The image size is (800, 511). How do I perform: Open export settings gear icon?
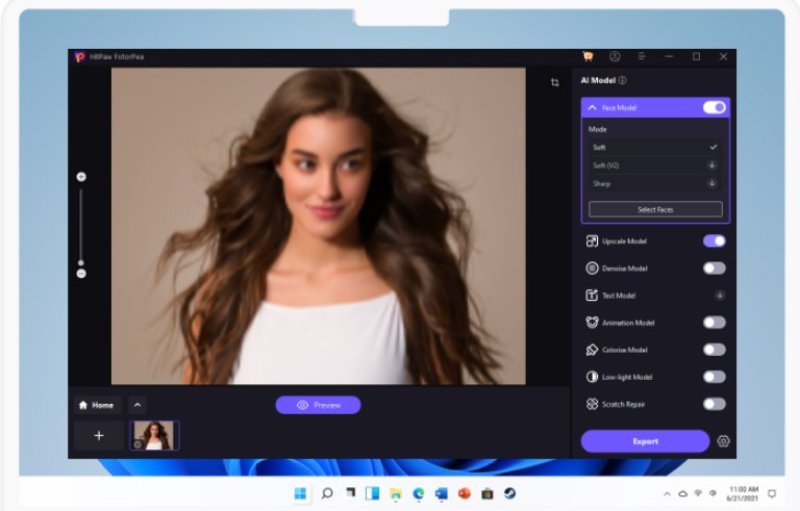(723, 441)
